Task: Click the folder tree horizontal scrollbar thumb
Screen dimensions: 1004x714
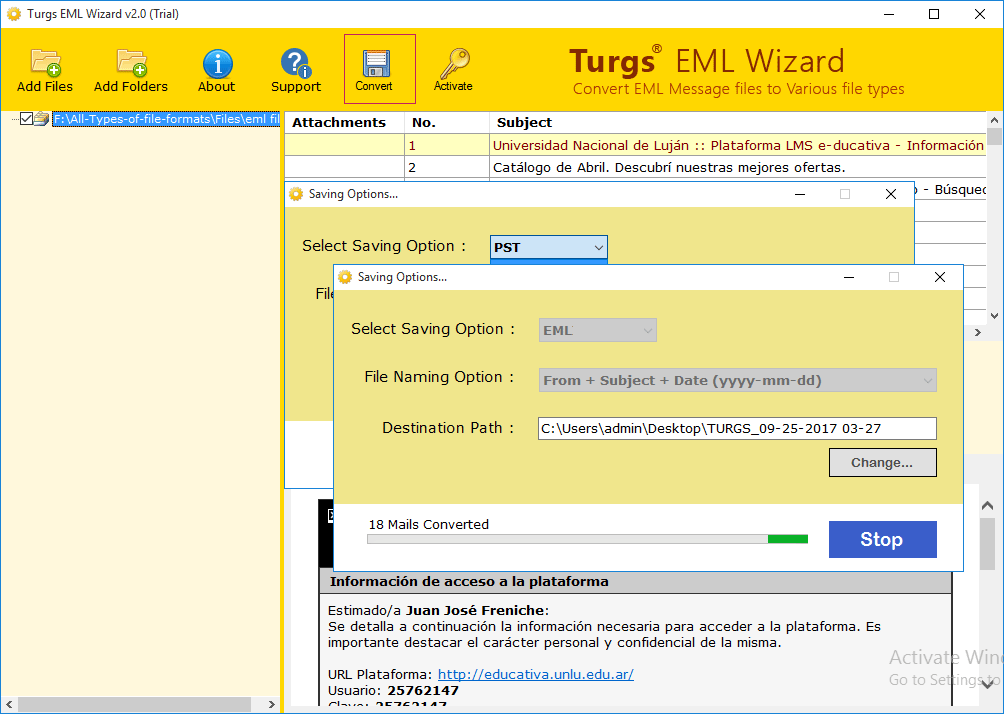Action: (x=134, y=704)
